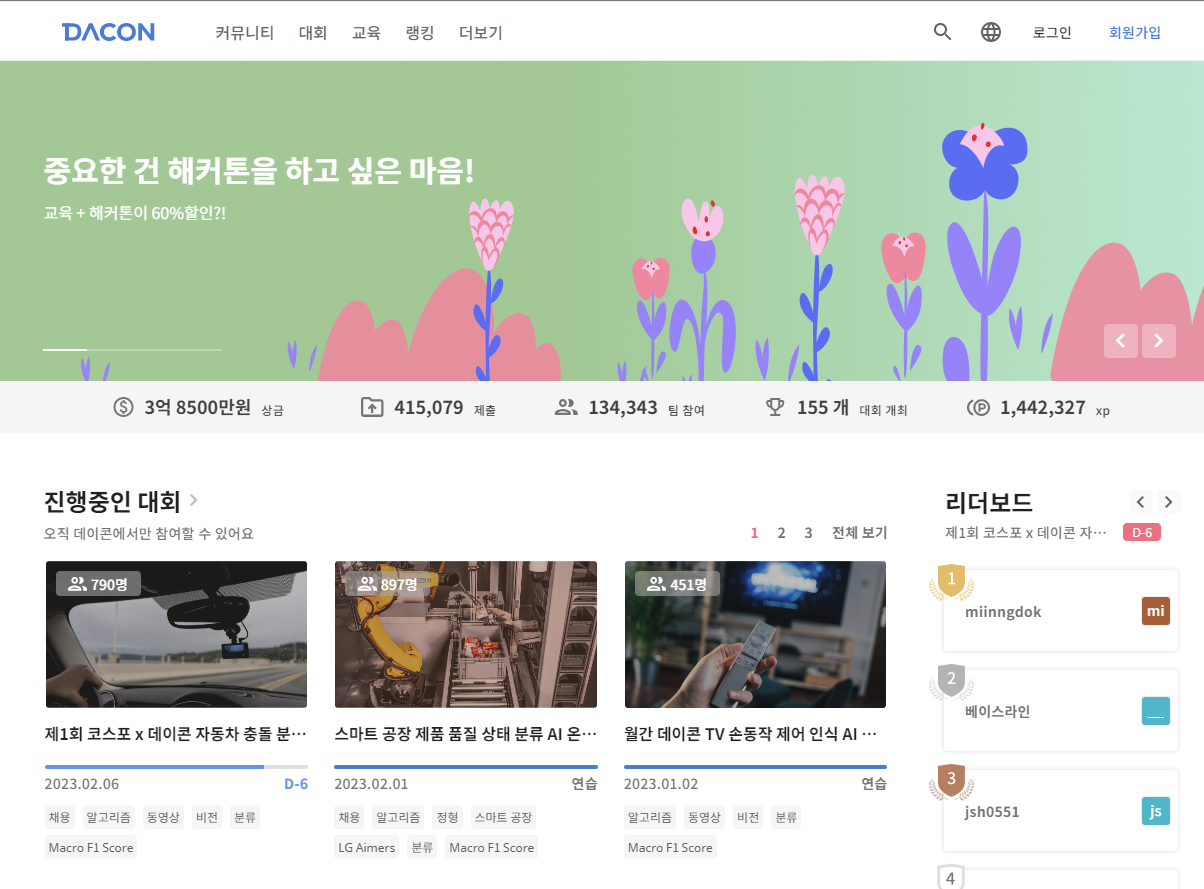Click the trophy competitions icon

coord(775,407)
